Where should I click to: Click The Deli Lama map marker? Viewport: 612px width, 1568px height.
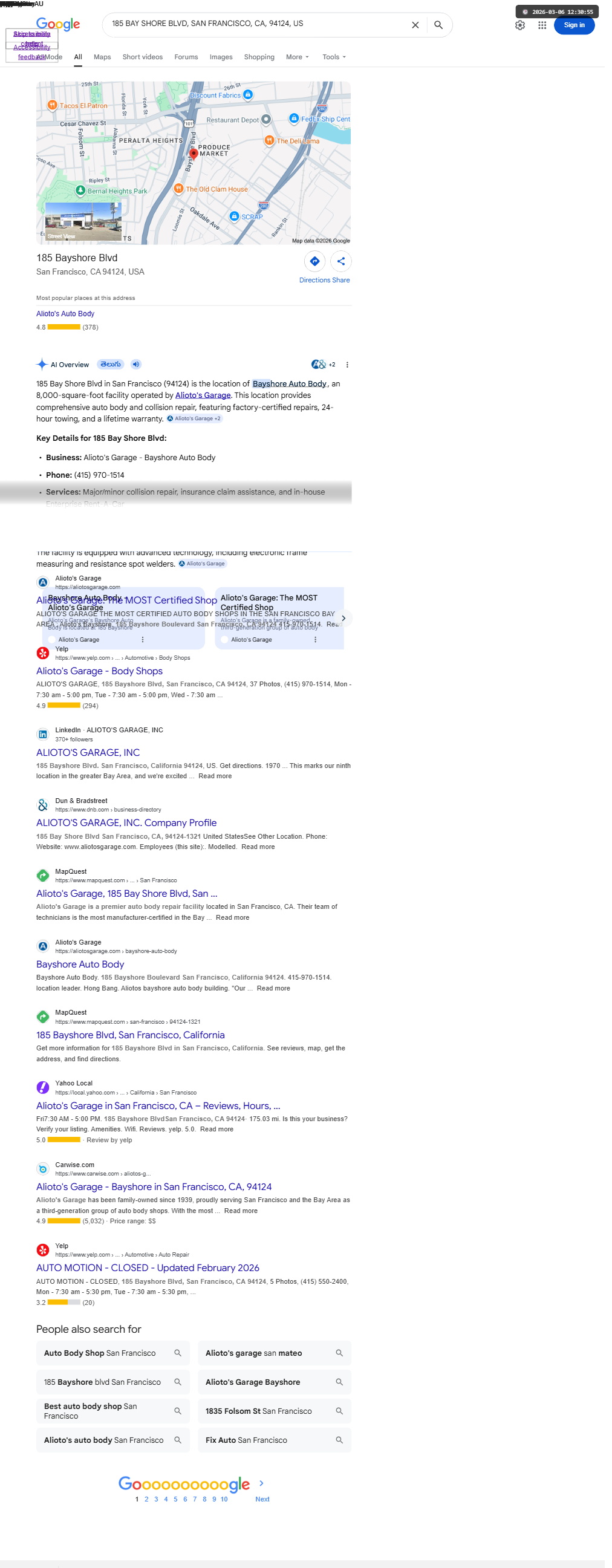pyautogui.click(x=269, y=140)
